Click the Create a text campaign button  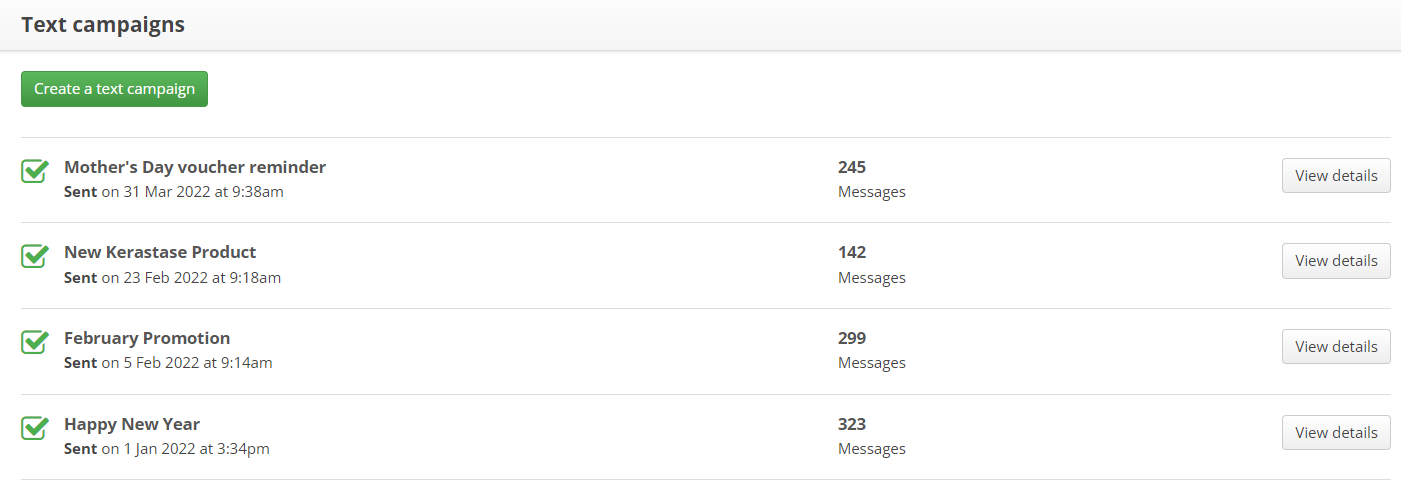coord(114,89)
